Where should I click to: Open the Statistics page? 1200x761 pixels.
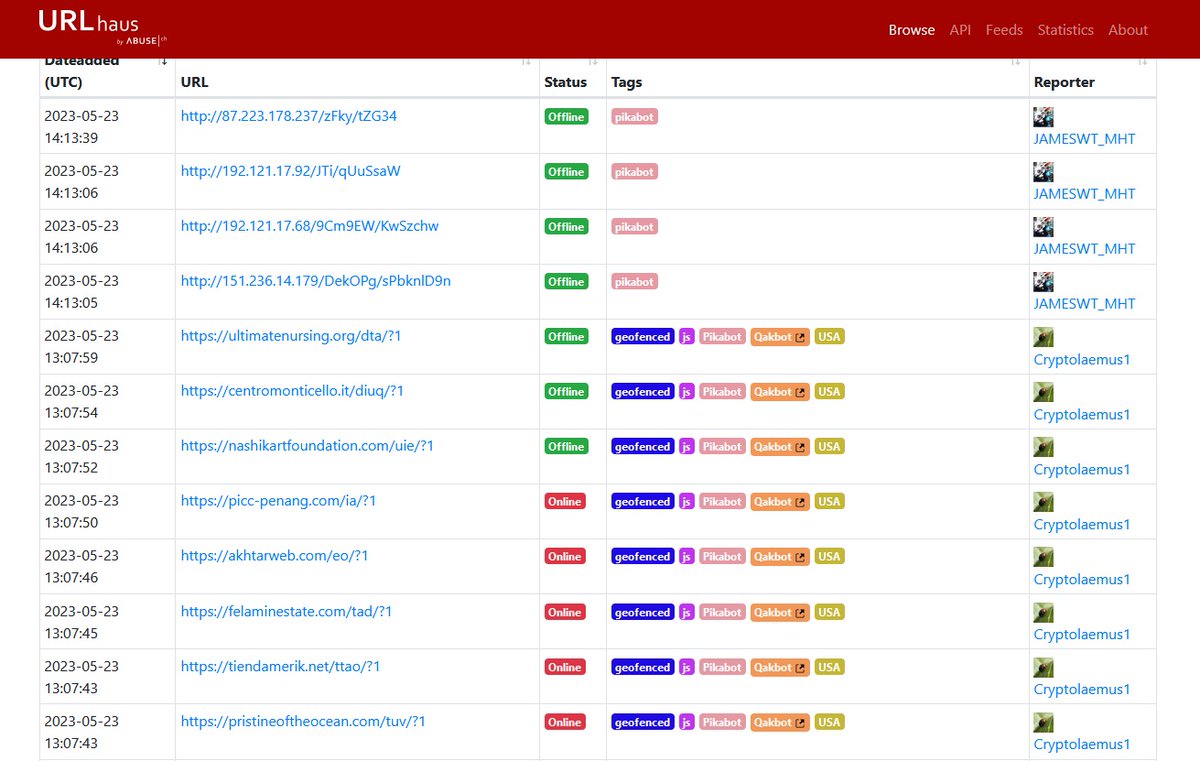(x=1065, y=30)
